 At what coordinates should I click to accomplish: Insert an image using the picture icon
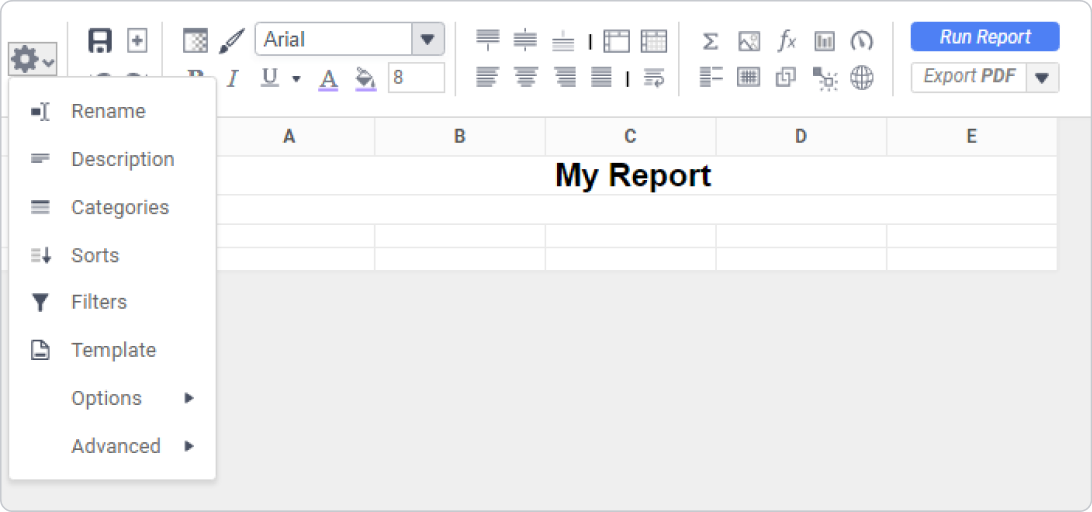click(x=749, y=41)
